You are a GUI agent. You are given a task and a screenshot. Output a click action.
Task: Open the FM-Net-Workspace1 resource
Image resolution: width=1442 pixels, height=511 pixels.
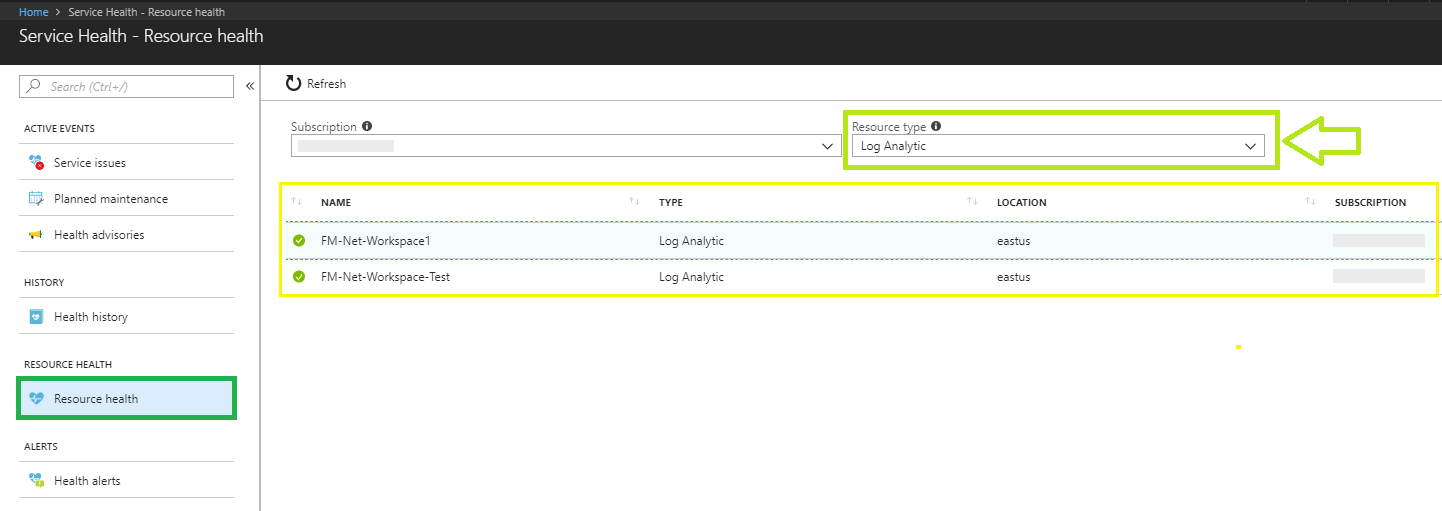(375, 241)
